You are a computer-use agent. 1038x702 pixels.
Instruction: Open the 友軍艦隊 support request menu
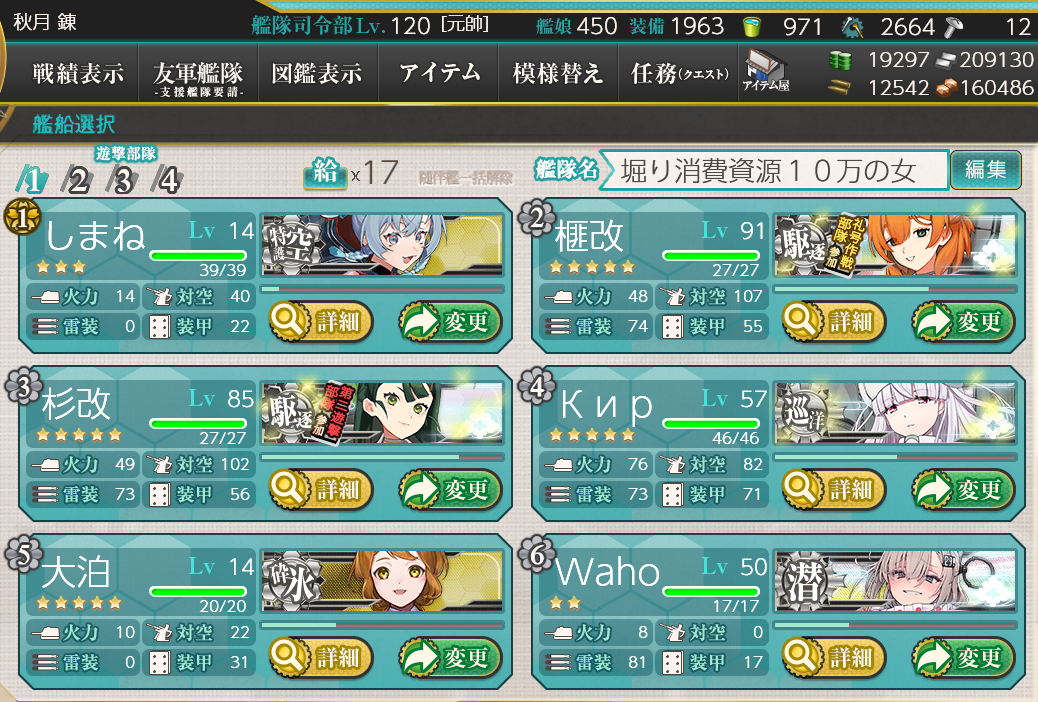[198, 76]
